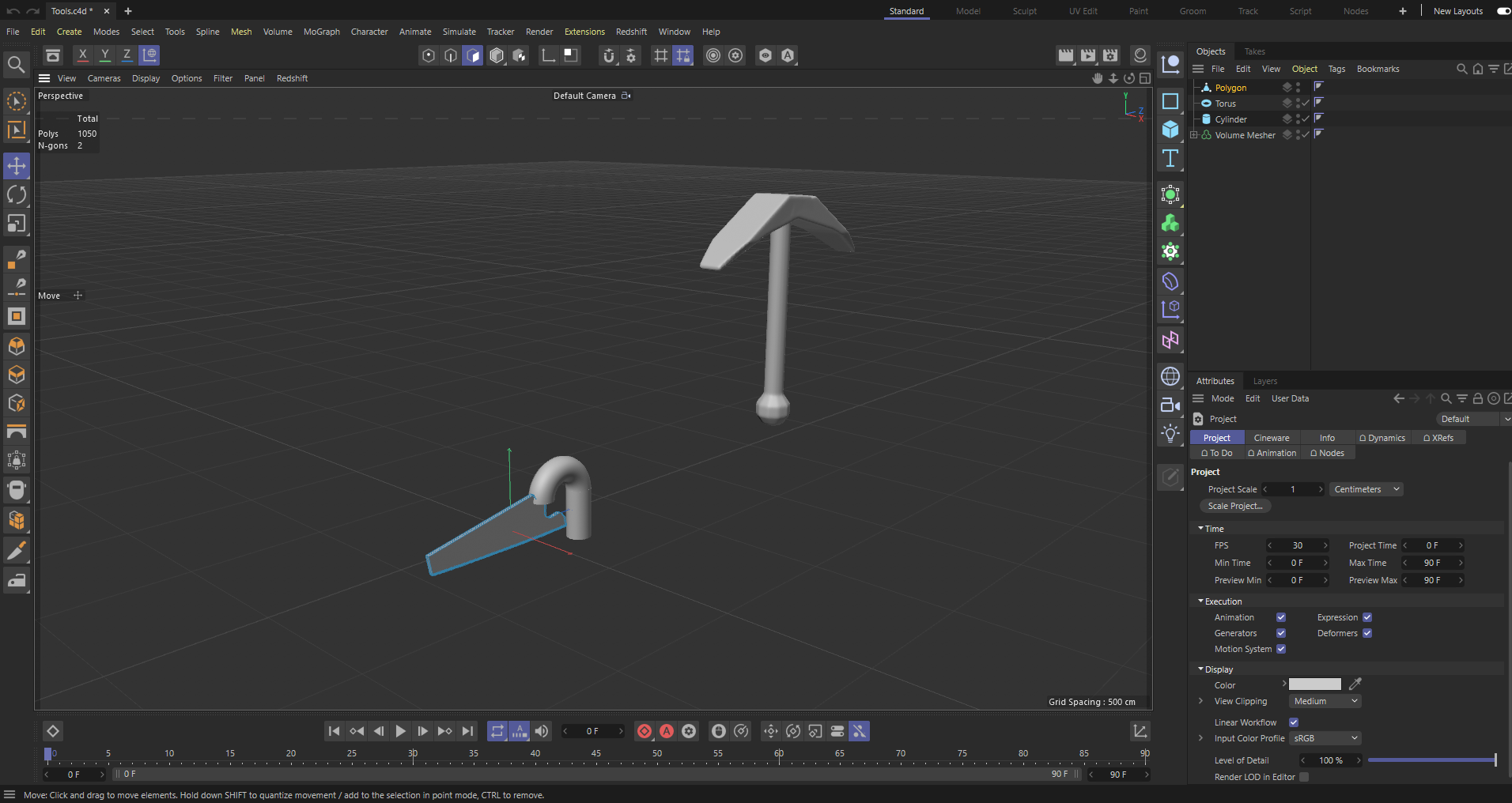This screenshot has height=803, width=1512.
Task: Click the keyframe diamond icon left of timeline
Action: coord(53,731)
